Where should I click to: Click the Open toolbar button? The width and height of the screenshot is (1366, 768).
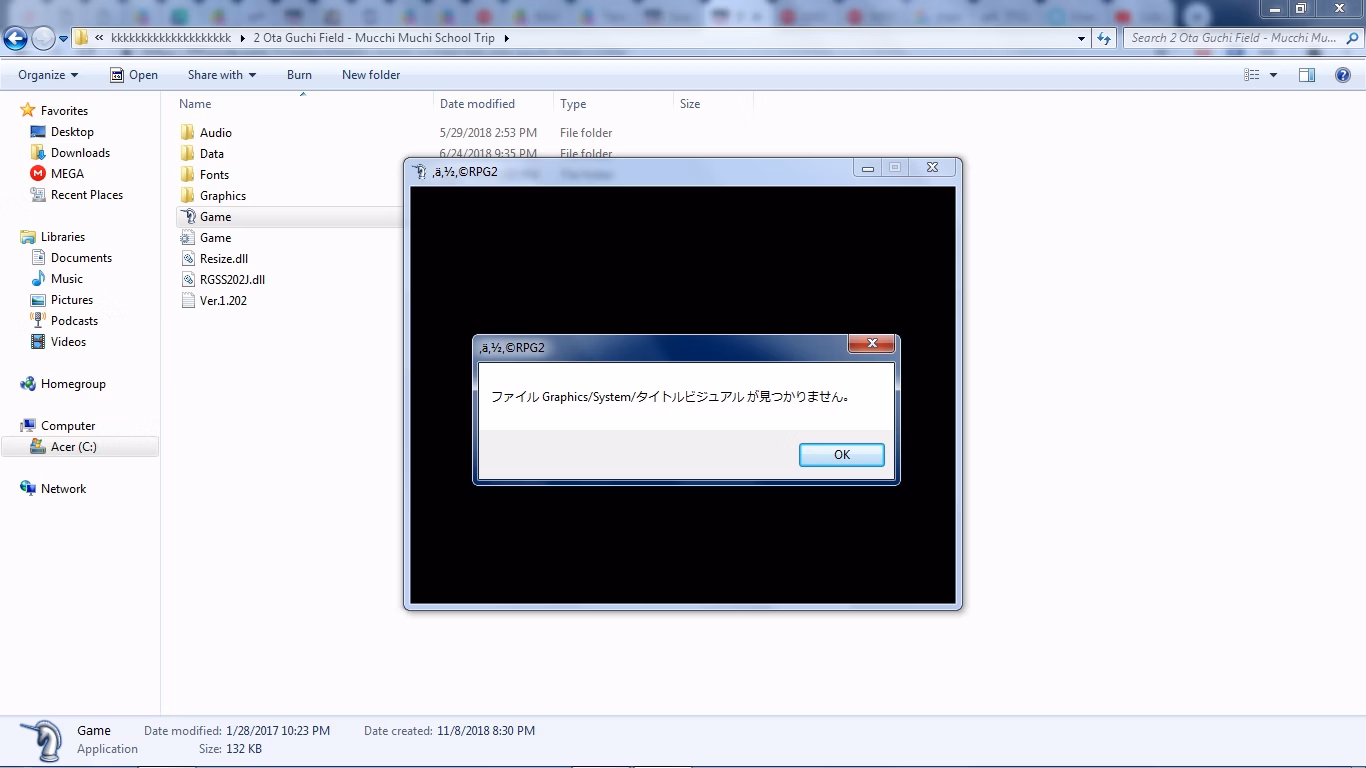pyautogui.click(x=134, y=75)
